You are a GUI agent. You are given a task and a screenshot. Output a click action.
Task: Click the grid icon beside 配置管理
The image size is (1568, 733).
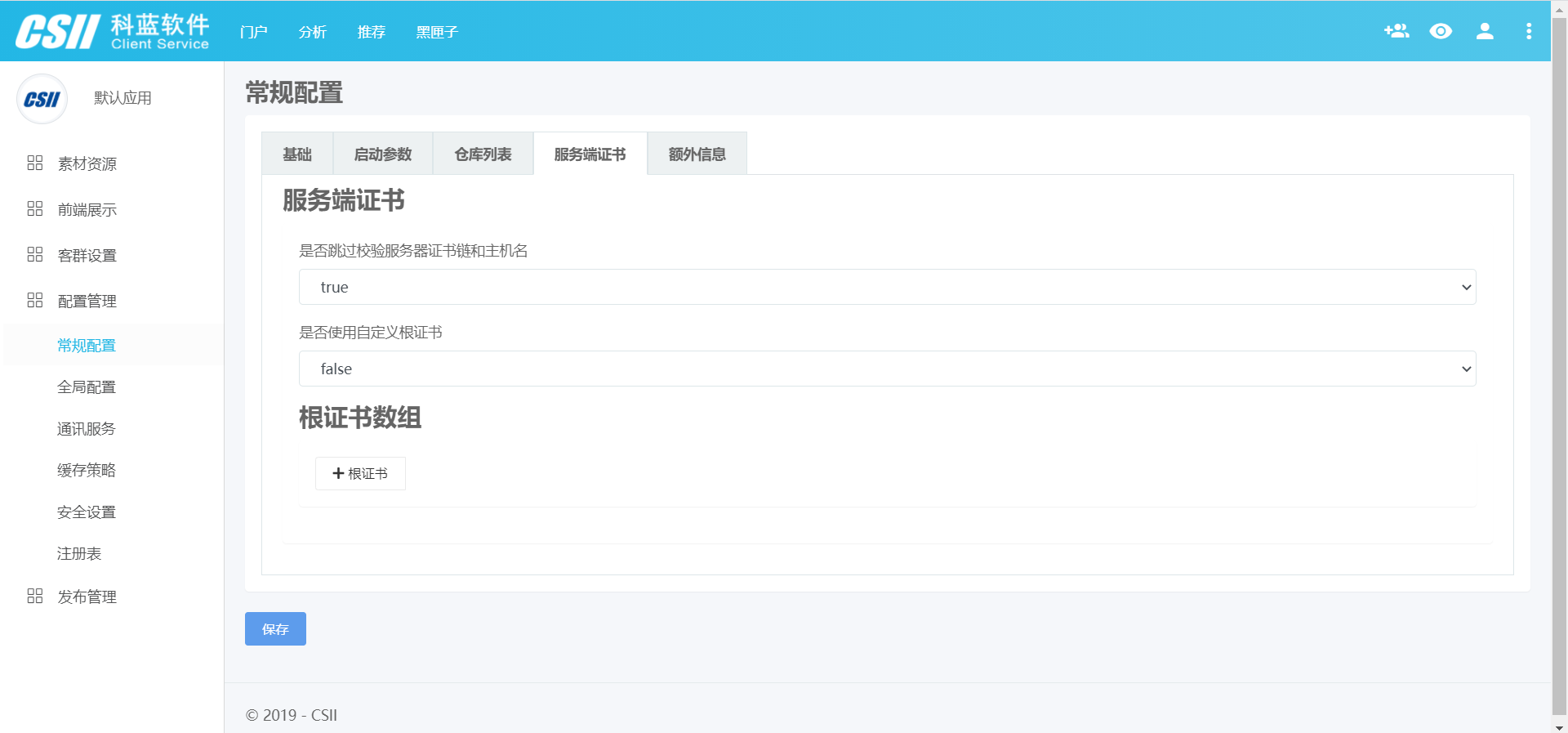(35, 300)
